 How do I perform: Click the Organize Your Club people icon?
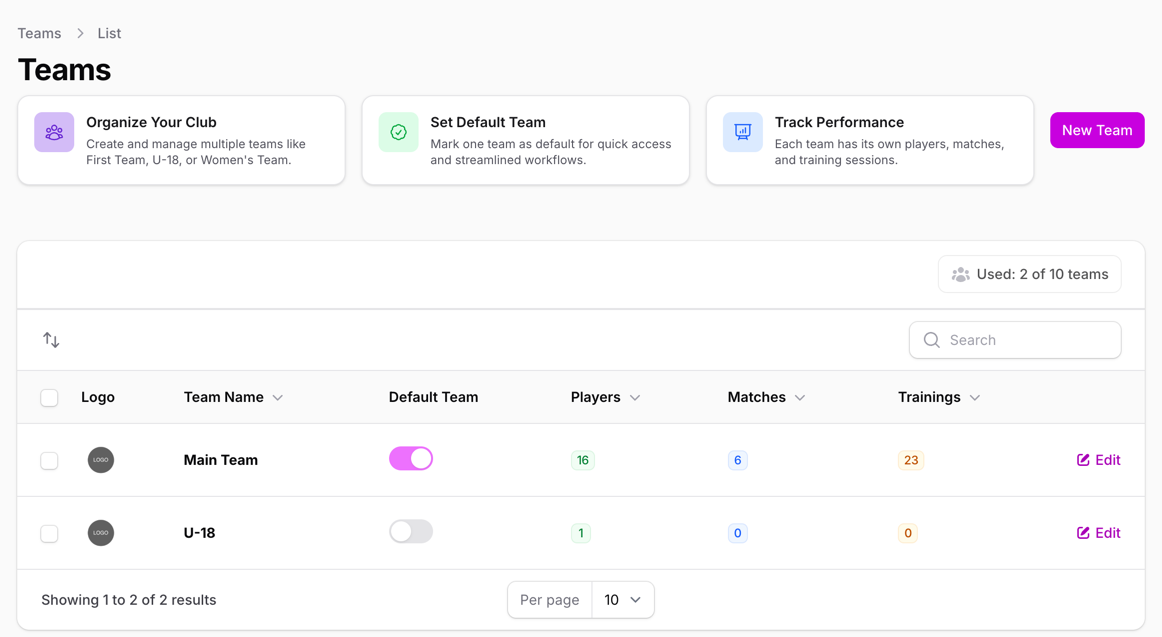[54, 132]
